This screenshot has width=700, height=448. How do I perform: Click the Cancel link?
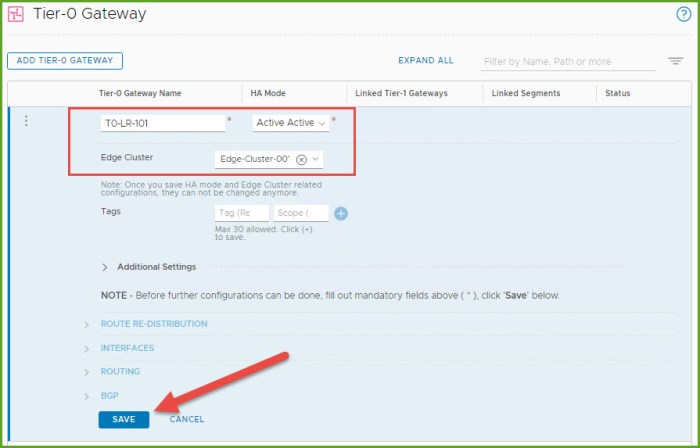click(186, 419)
